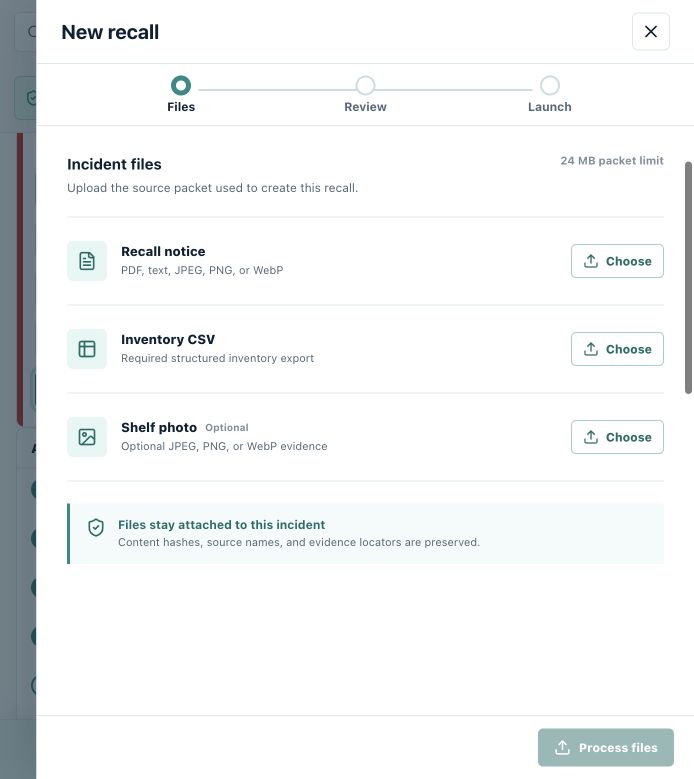Go to the Launch step label
The height and width of the screenshot is (779, 694).
550,107
